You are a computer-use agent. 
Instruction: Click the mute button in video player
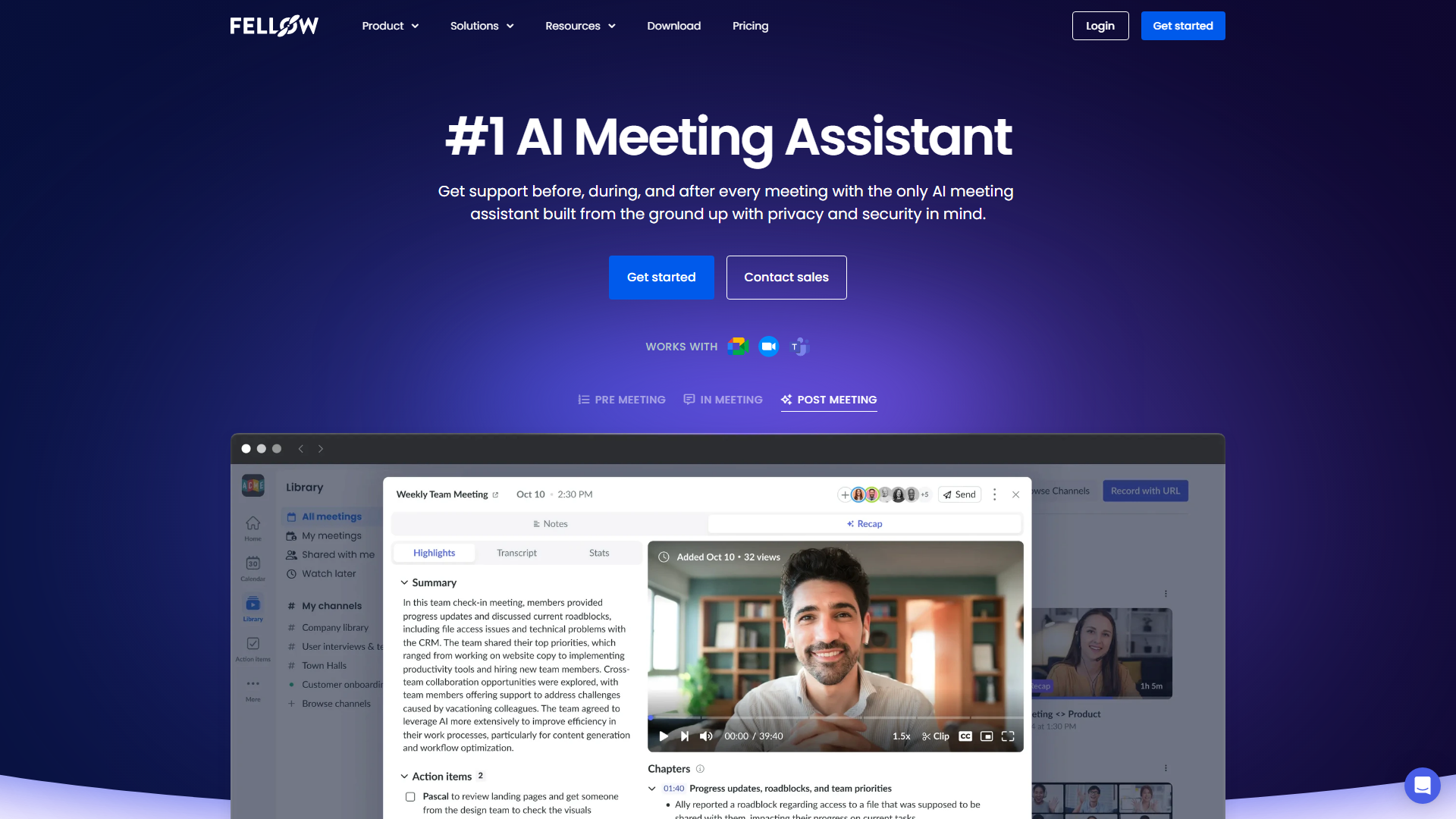(x=705, y=736)
